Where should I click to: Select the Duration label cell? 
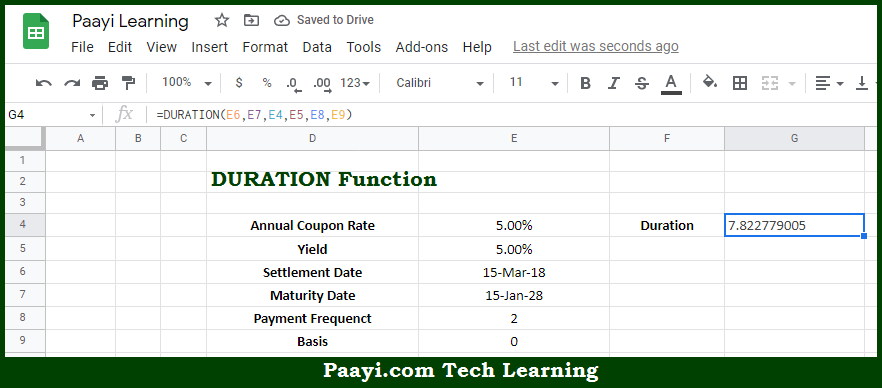[x=667, y=225]
